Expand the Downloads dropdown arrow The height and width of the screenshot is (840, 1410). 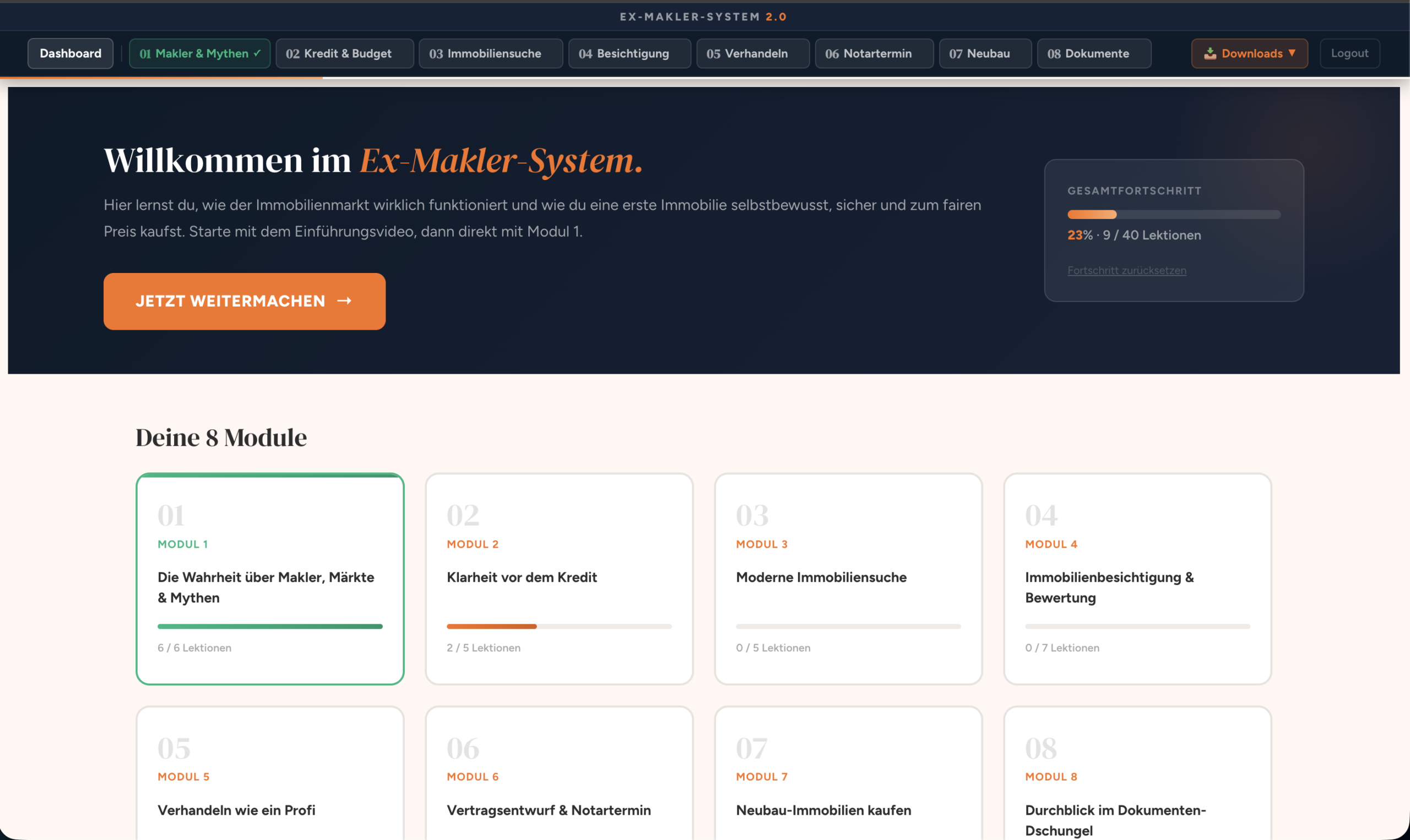click(1292, 53)
